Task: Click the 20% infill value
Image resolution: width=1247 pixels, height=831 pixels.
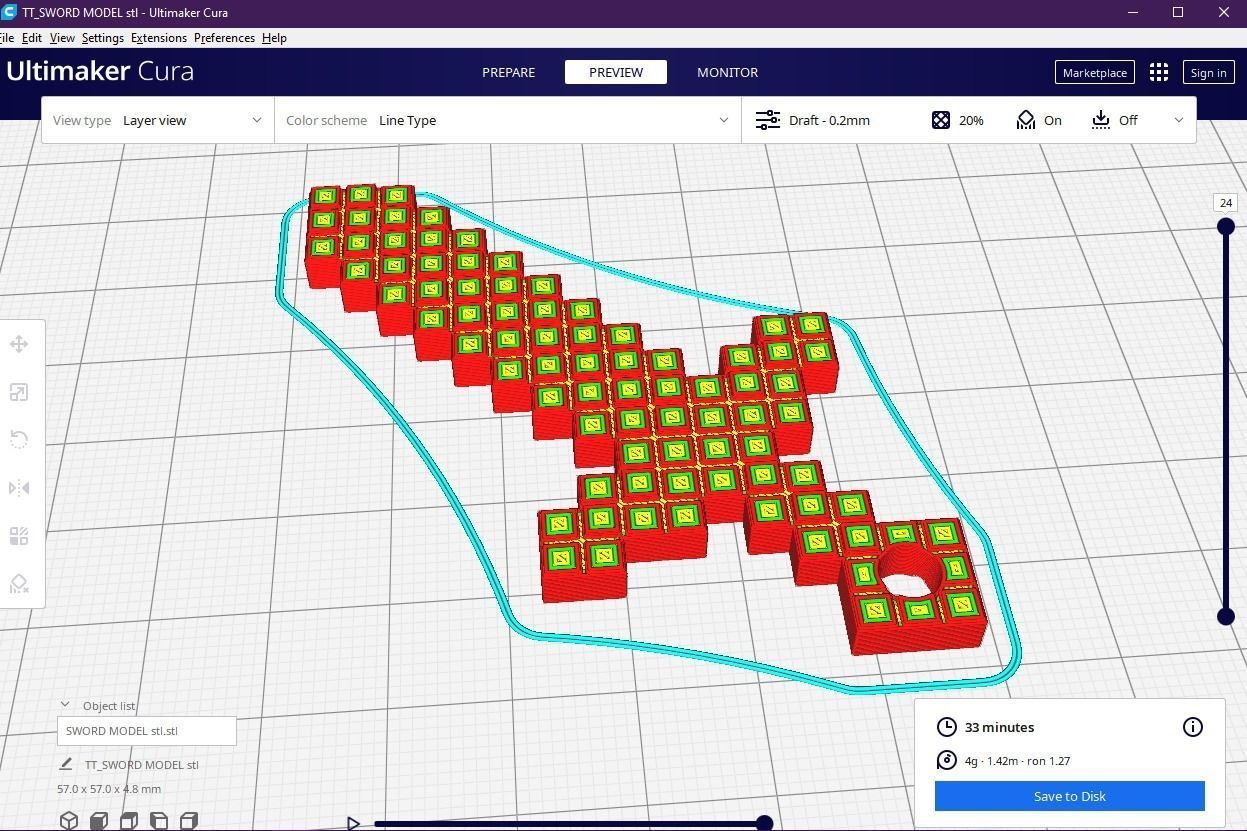Action: (x=971, y=120)
